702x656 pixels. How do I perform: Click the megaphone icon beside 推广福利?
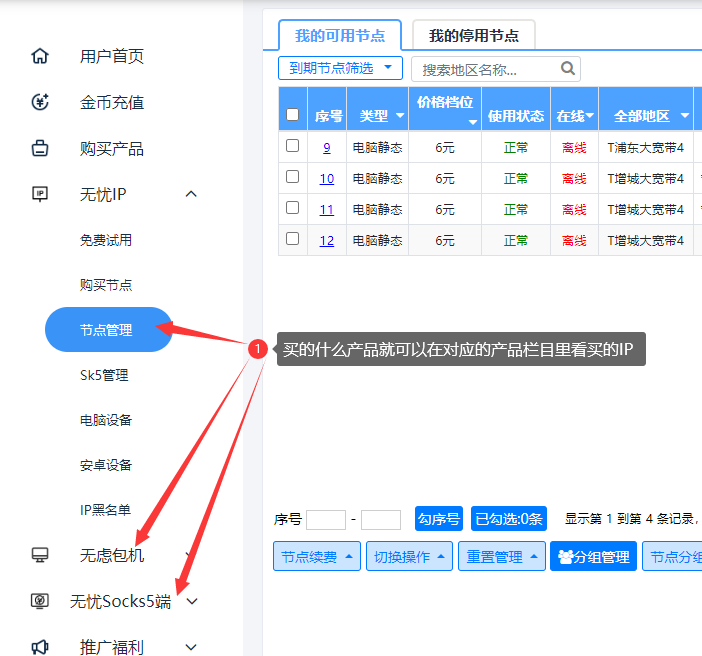click(40, 647)
